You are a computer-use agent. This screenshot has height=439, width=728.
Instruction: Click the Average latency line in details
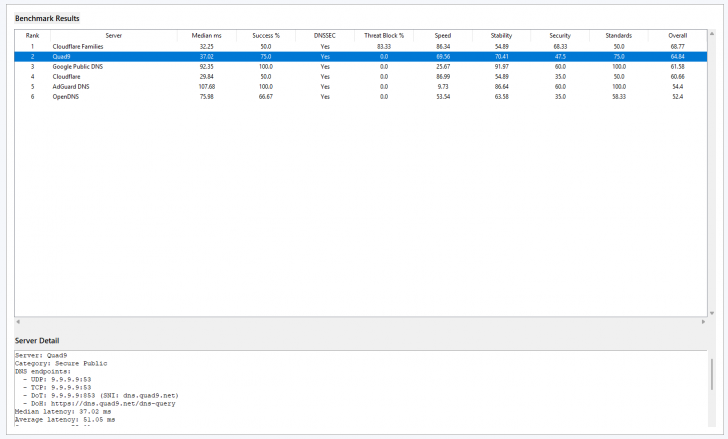[x=65, y=420]
